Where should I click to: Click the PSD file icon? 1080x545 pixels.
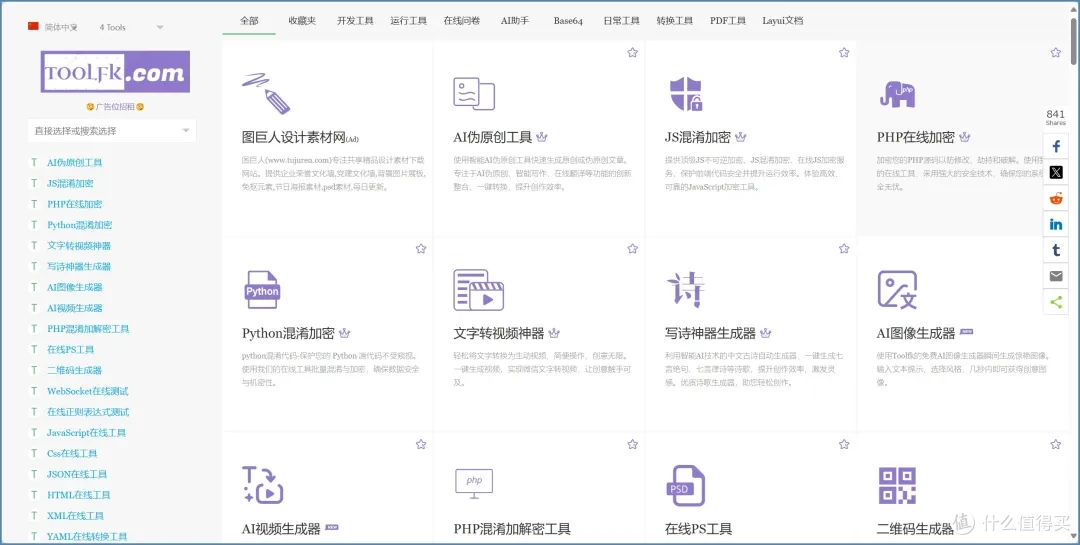click(x=685, y=485)
